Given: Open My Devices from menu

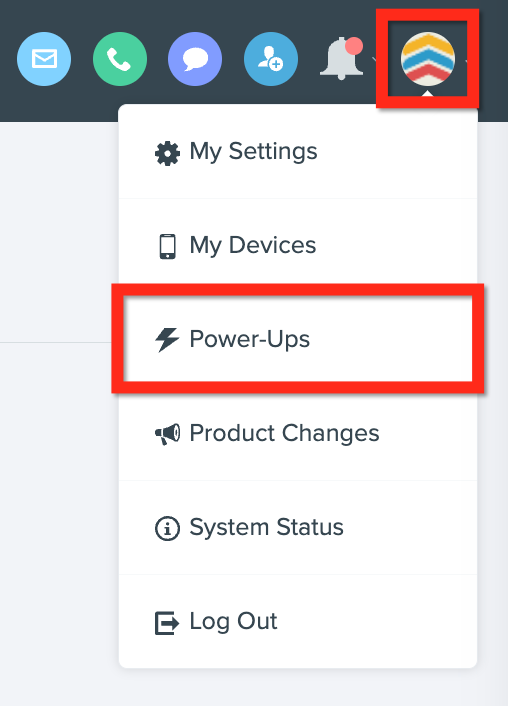Looking at the screenshot, I should (298, 245).
